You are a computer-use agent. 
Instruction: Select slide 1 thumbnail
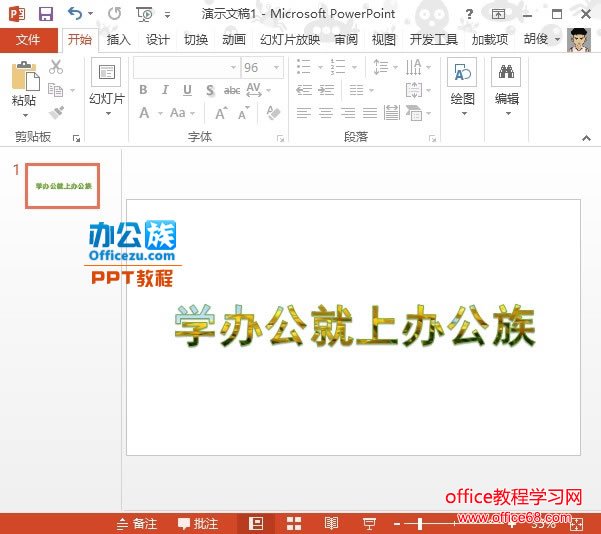(x=62, y=186)
